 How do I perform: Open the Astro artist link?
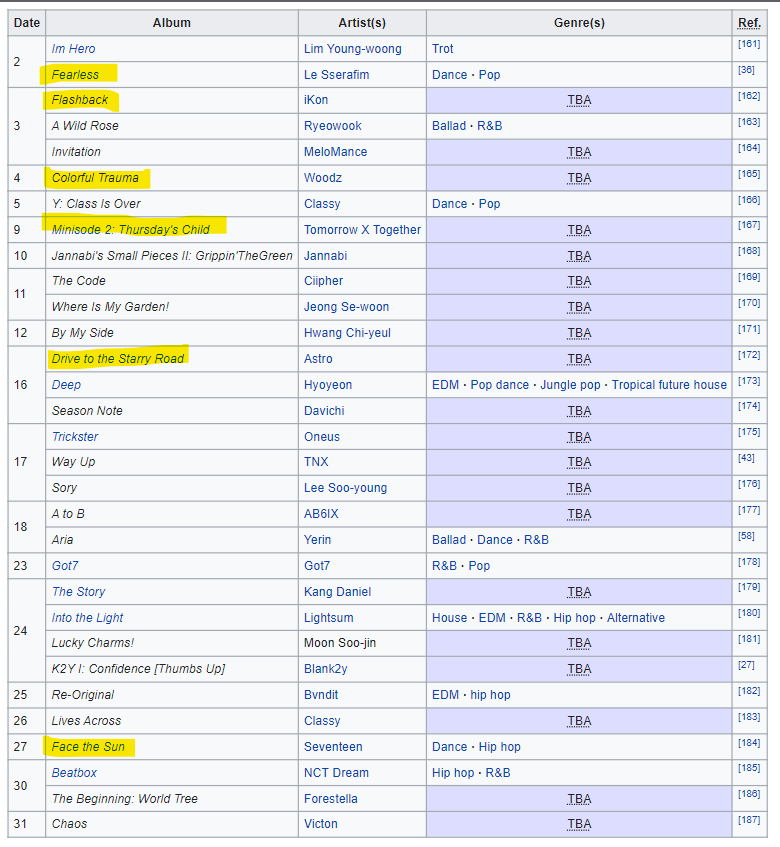pos(318,359)
